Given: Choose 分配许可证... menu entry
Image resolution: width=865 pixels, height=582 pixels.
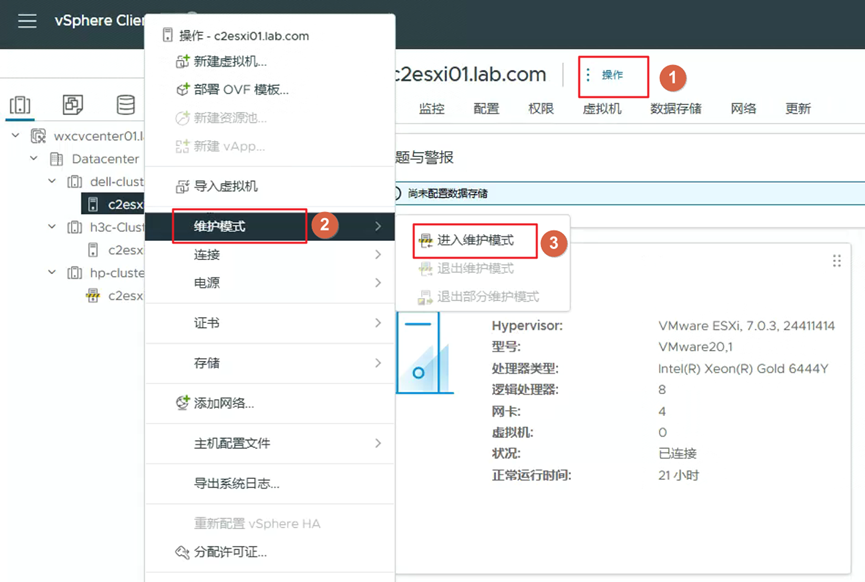Looking at the screenshot, I should [270, 552].
